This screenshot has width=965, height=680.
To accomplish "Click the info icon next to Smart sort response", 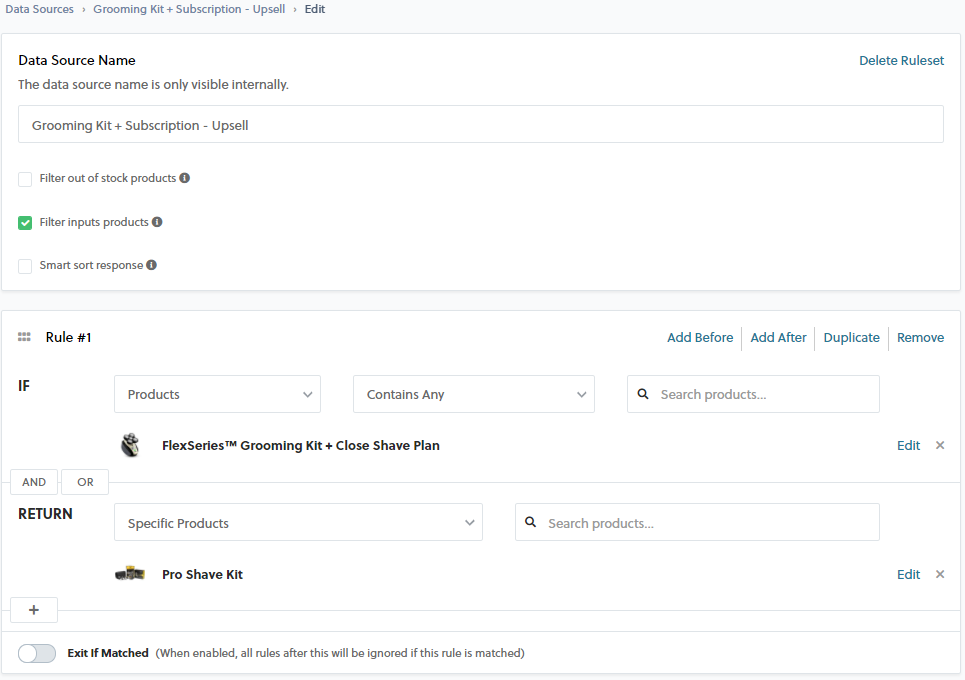I will [x=151, y=265].
